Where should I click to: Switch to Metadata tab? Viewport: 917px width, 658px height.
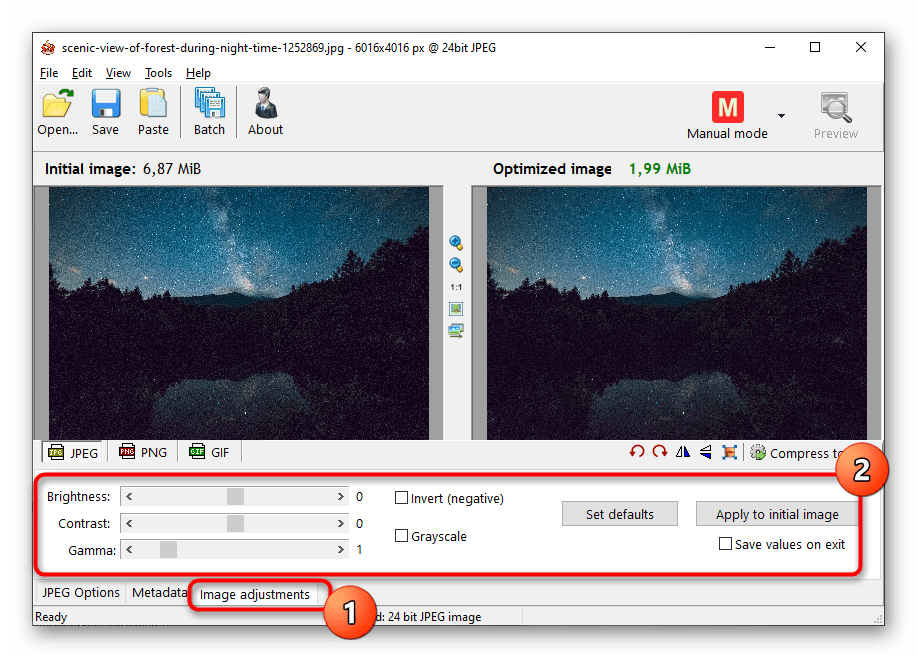158,592
